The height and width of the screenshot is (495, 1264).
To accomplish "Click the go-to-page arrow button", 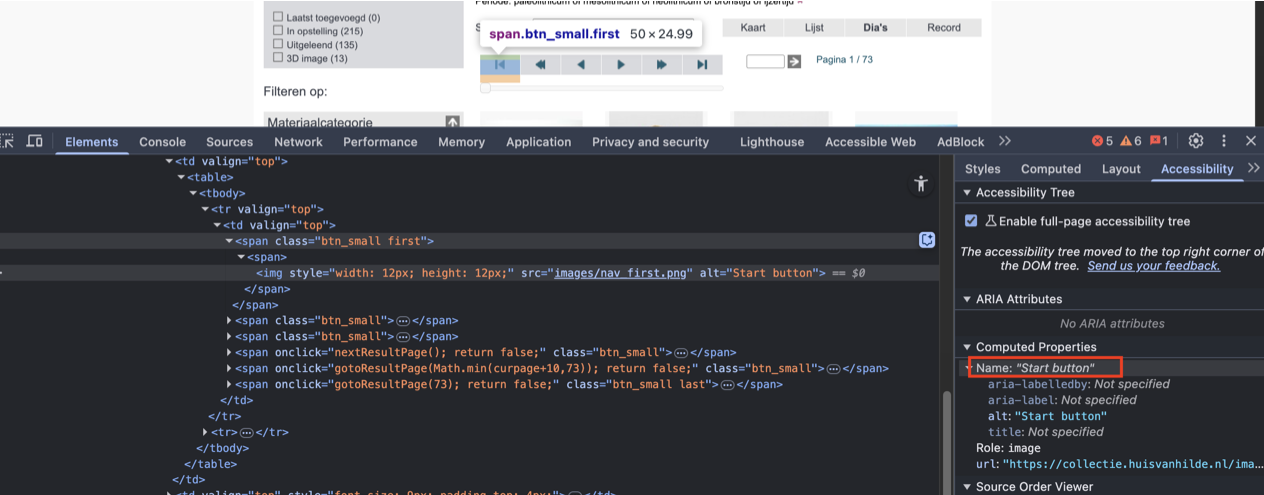I will 794,62.
